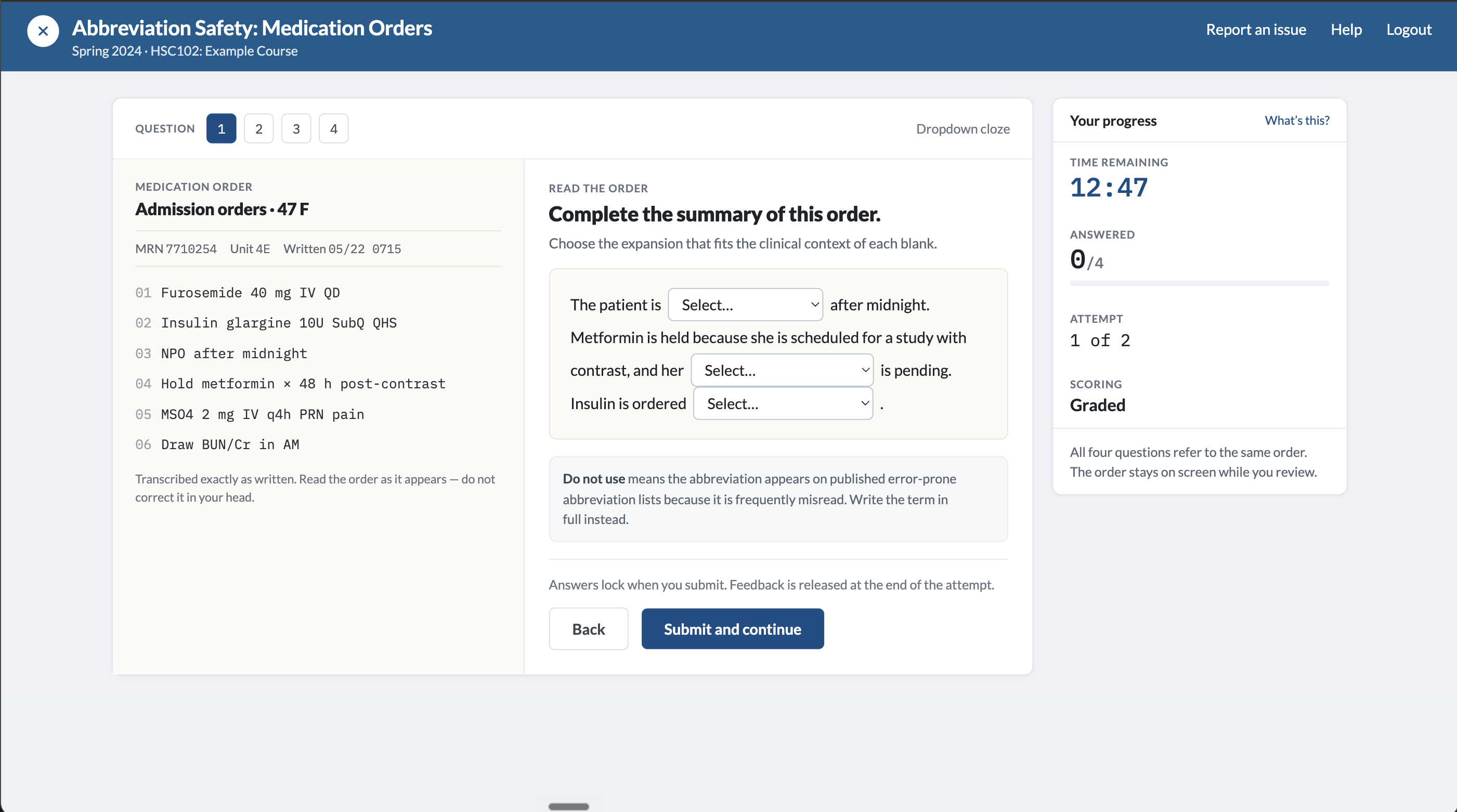Click the 'Dropdown cloze' label

tap(962, 129)
